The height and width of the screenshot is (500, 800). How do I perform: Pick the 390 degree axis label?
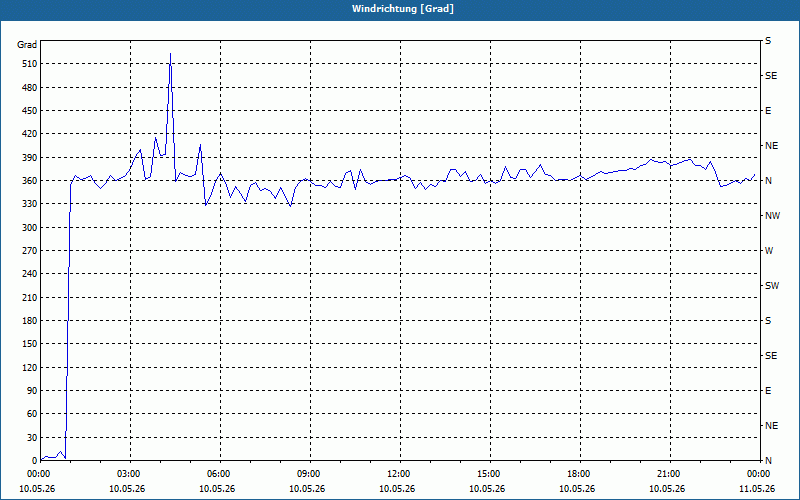[30, 158]
